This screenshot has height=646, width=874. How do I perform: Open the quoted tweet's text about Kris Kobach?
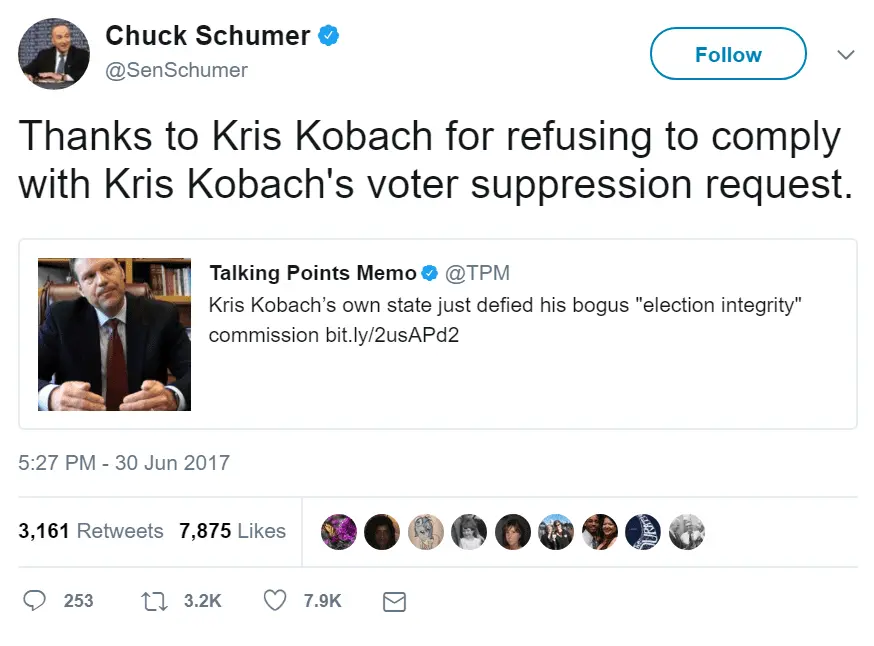click(x=505, y=305)
